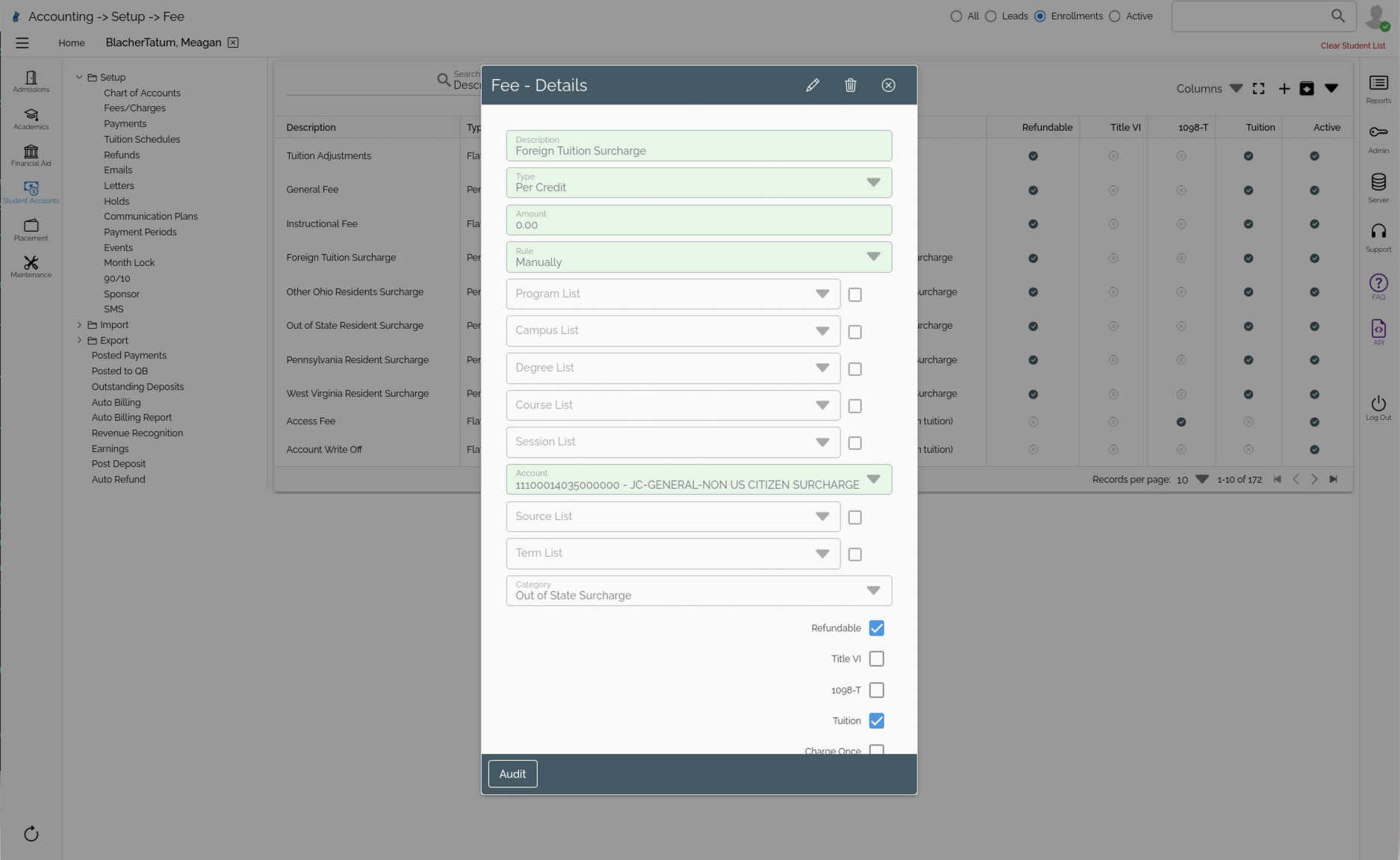Image resolution: width=1400 pixels, height=860 pixels.
Task: Click the Log Out power icon
Action: point(1378,403)
